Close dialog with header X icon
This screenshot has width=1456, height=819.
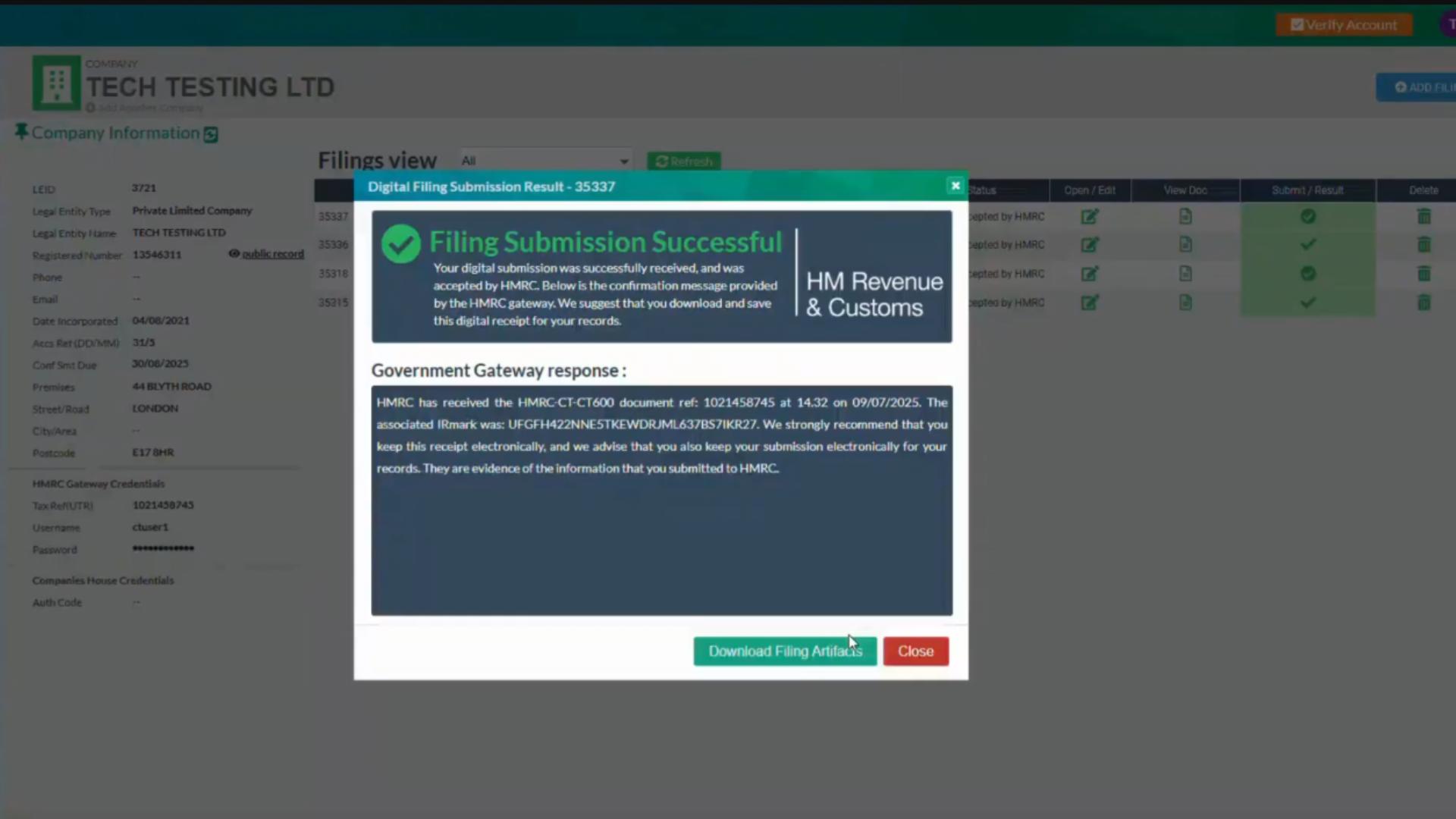955,186
